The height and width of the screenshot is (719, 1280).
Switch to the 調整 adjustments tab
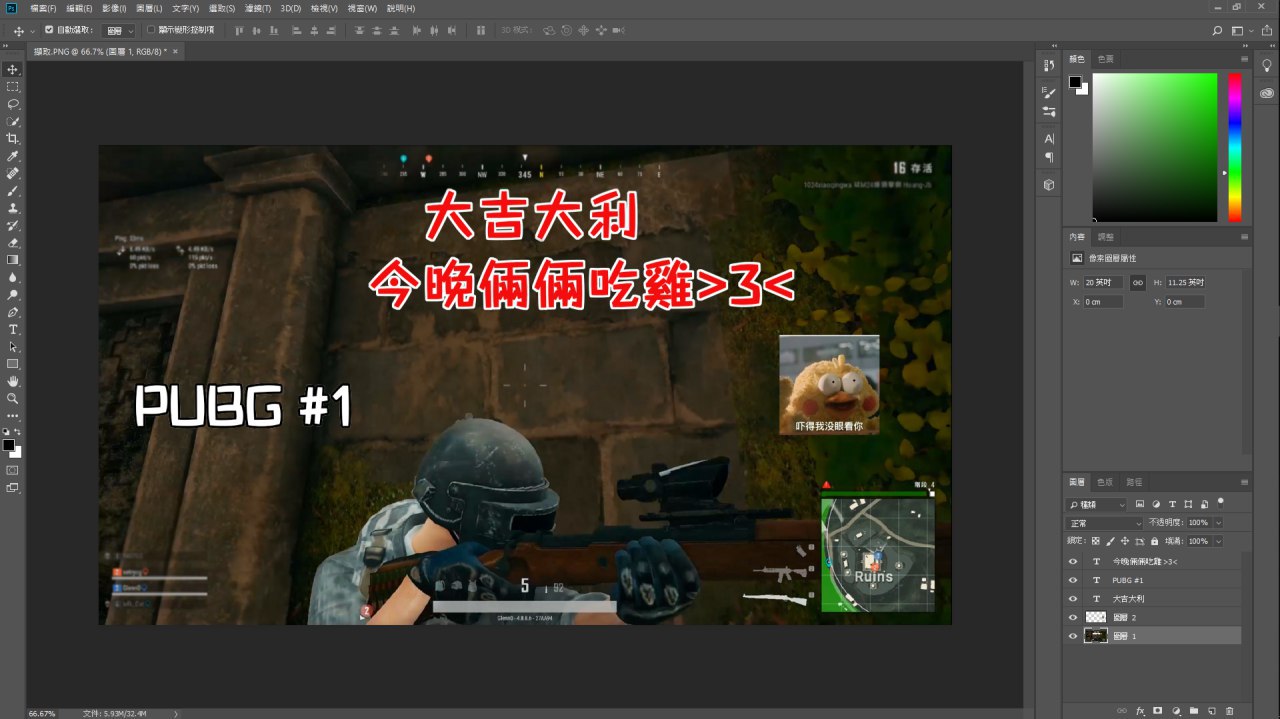click(1106, 237)
